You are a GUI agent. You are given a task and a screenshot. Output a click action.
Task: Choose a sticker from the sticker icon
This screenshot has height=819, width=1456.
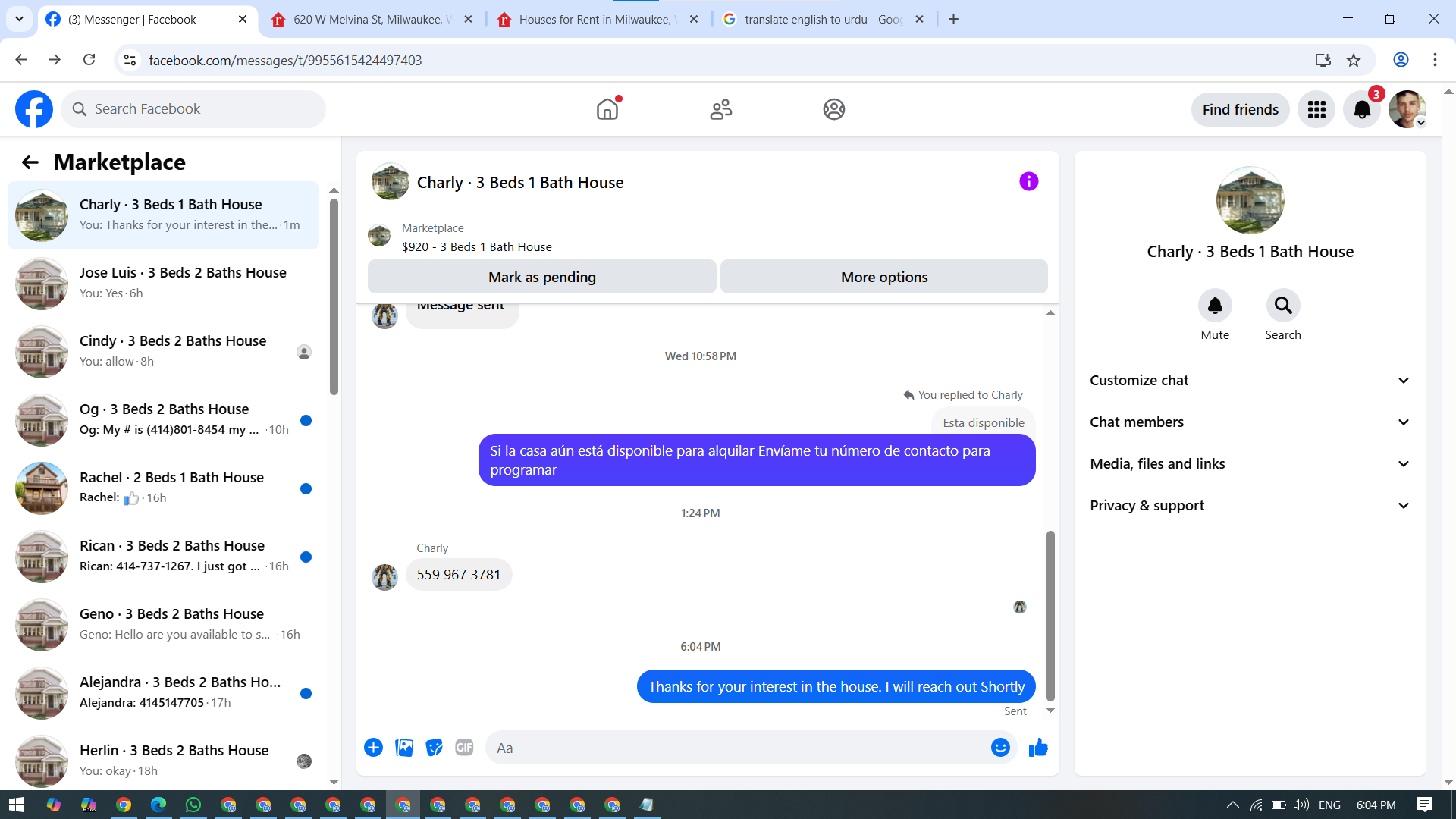click(434, 748)
